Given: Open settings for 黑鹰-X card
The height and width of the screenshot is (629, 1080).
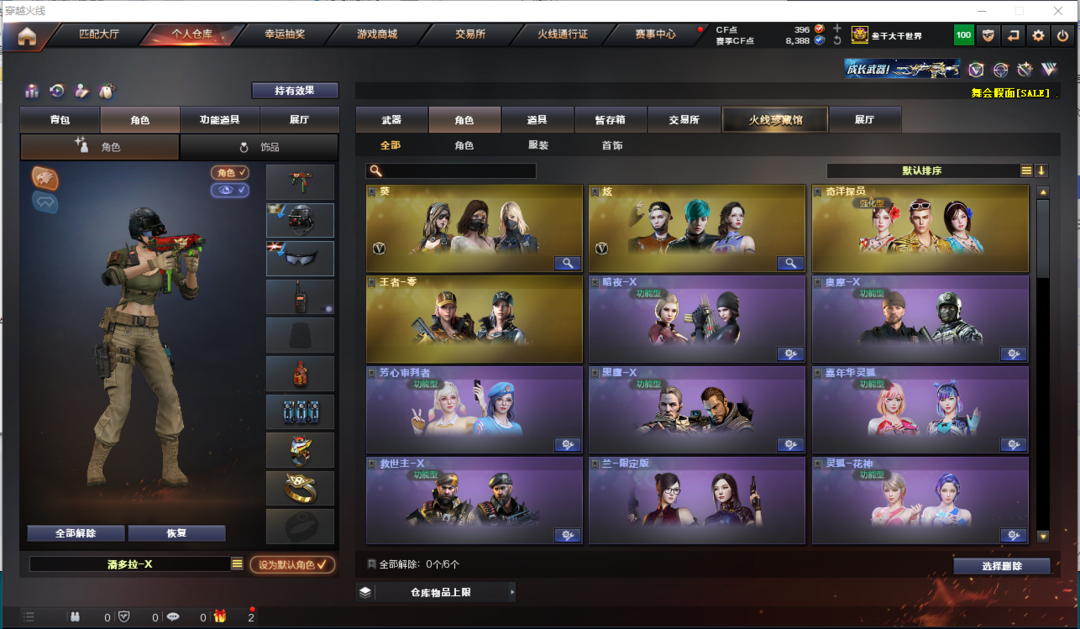Looking at the screenshot, I should 791,445.
